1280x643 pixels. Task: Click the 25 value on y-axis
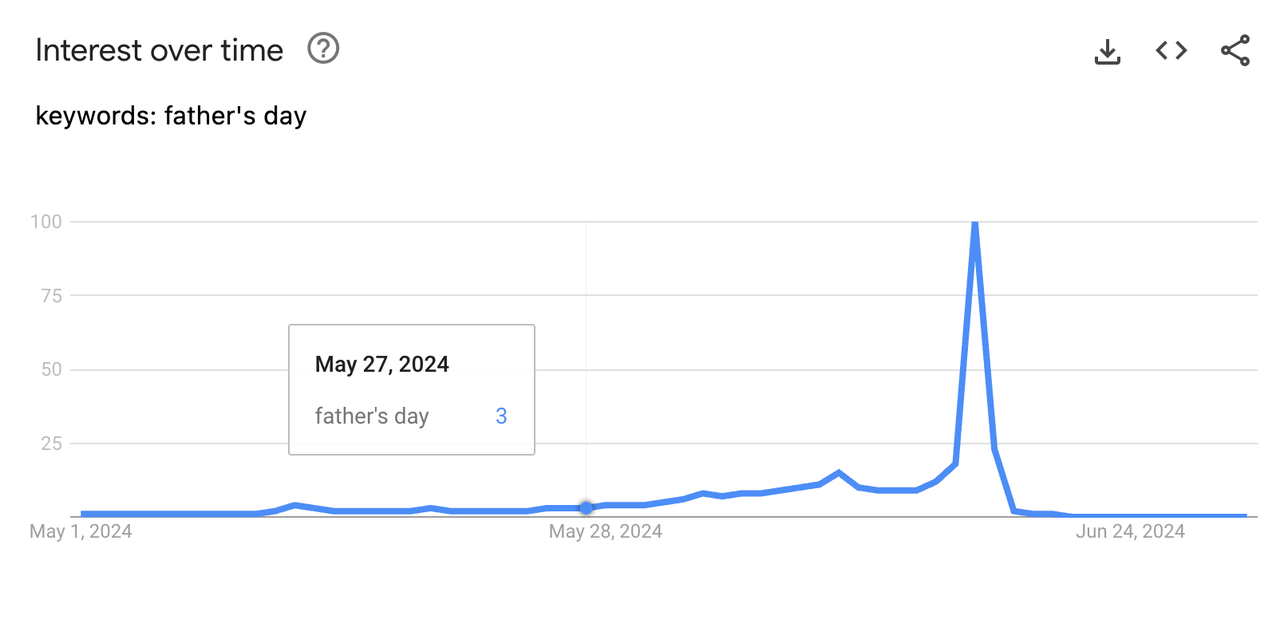click(x=52, y=443)
